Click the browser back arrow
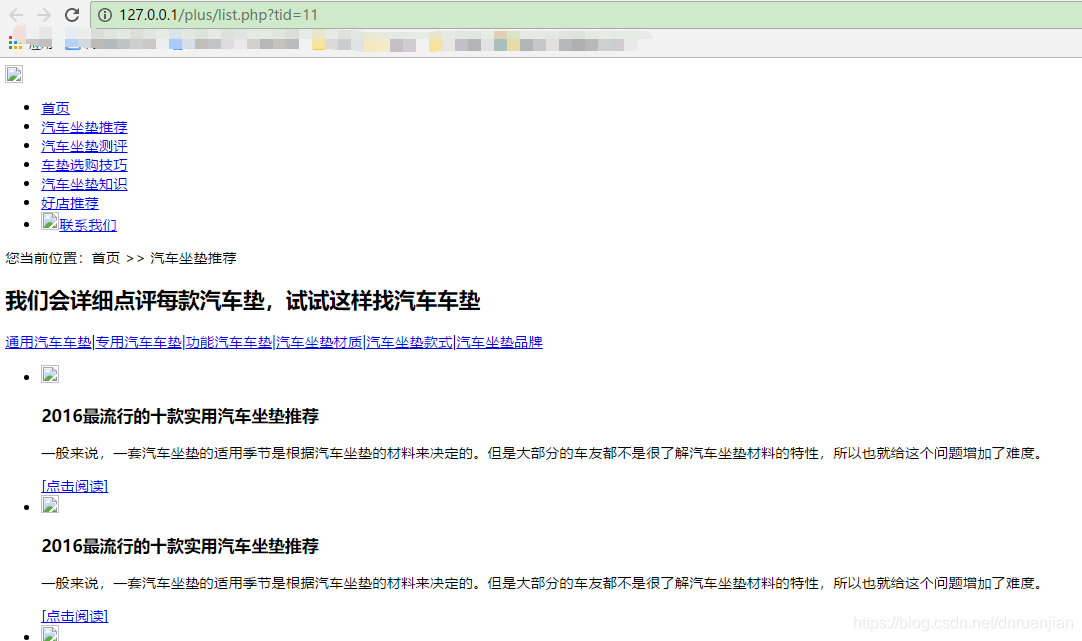 (16, 14)
